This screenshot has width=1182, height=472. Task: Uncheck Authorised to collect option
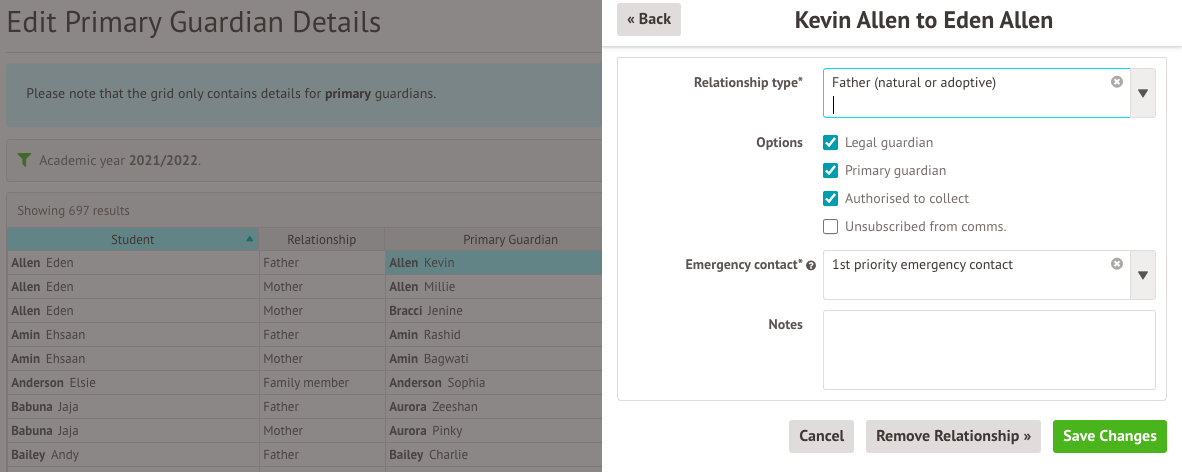pyautogui.click(x=830, y=198)
